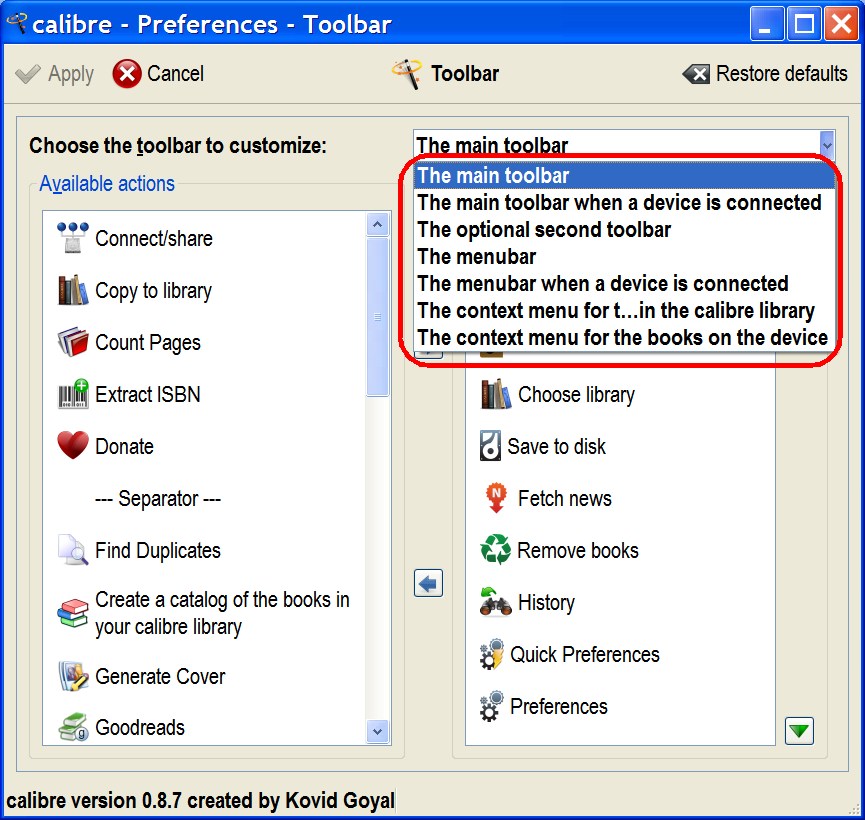
Task: Choose 'The menubar when a device is connected'
Action: point(624,284)
